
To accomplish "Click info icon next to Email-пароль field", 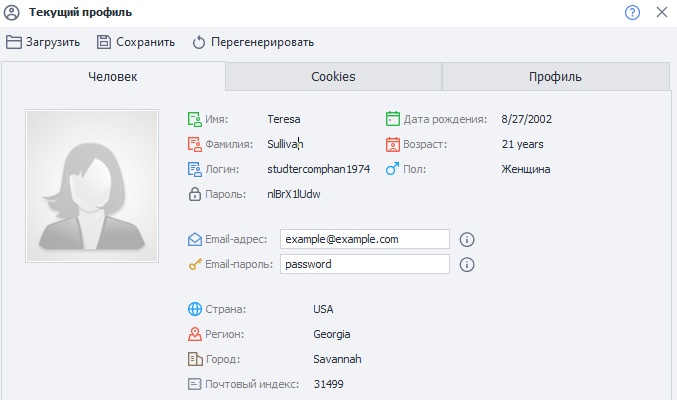I will 466,265.
